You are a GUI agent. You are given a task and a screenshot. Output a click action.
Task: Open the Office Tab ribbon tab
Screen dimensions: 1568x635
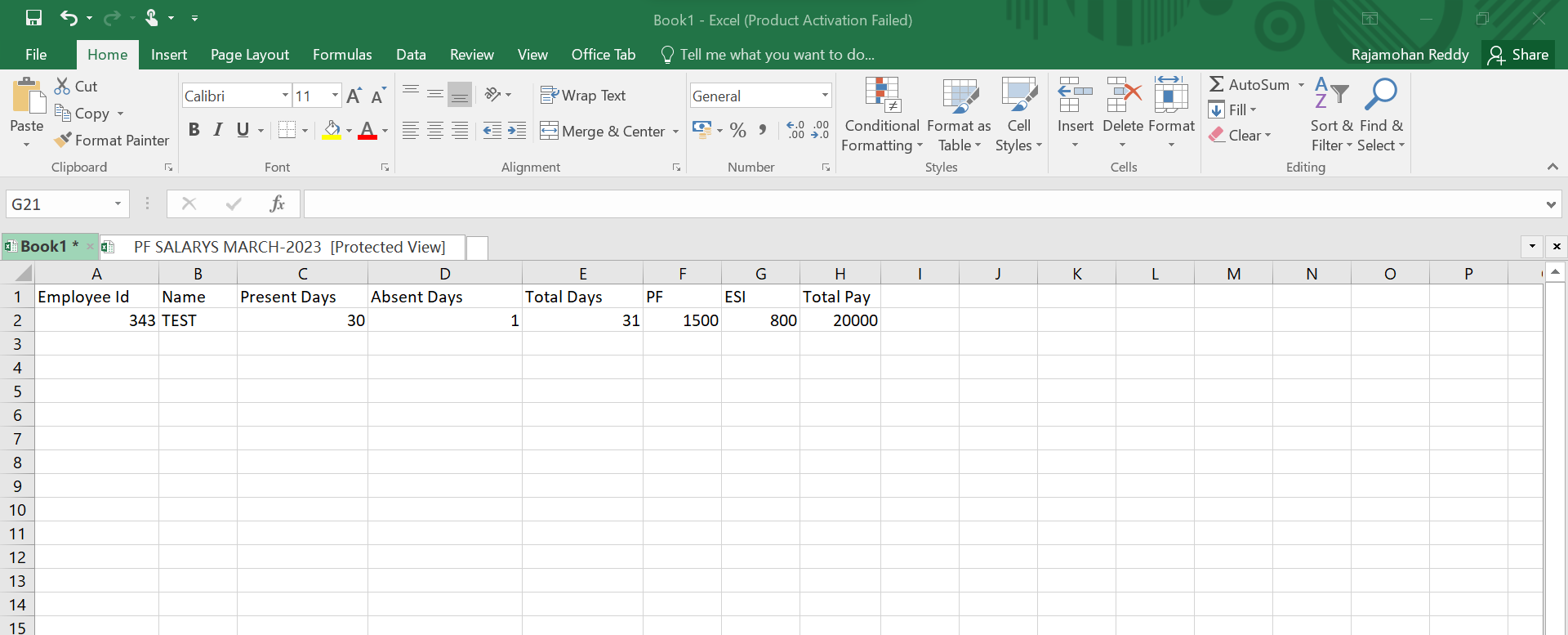point(604,55)
